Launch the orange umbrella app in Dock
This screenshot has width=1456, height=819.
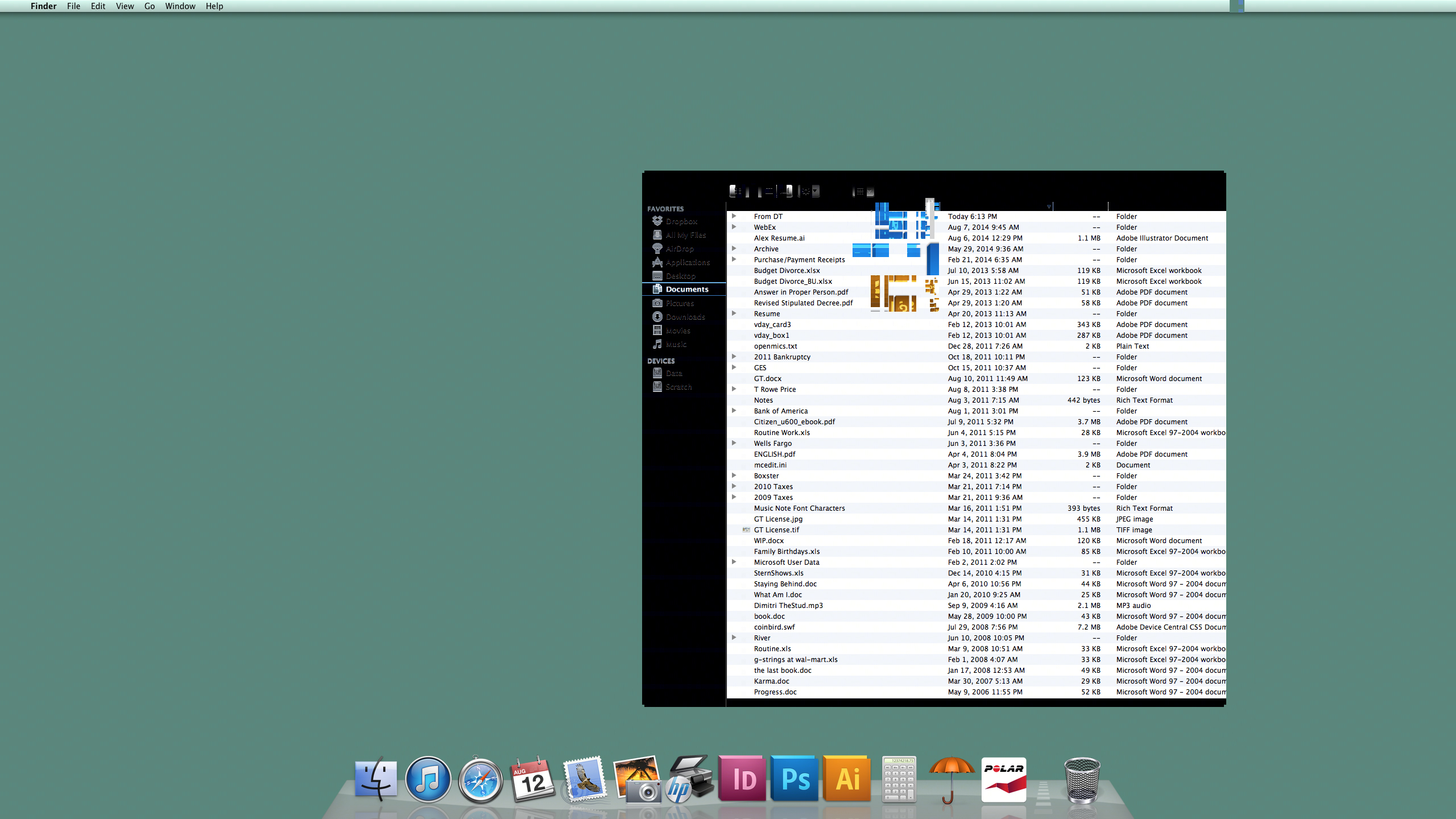pyautogui.click(x=952, y=779)
